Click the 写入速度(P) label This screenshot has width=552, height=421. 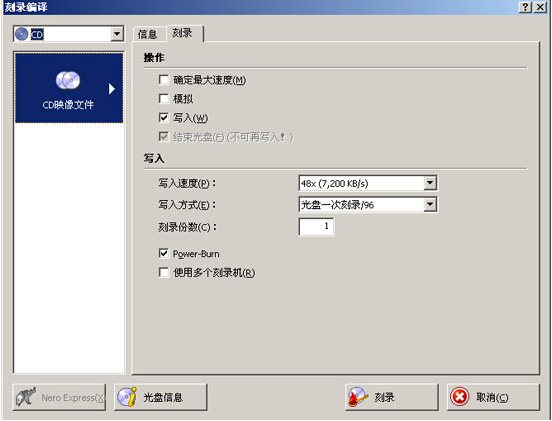[187, 183]
